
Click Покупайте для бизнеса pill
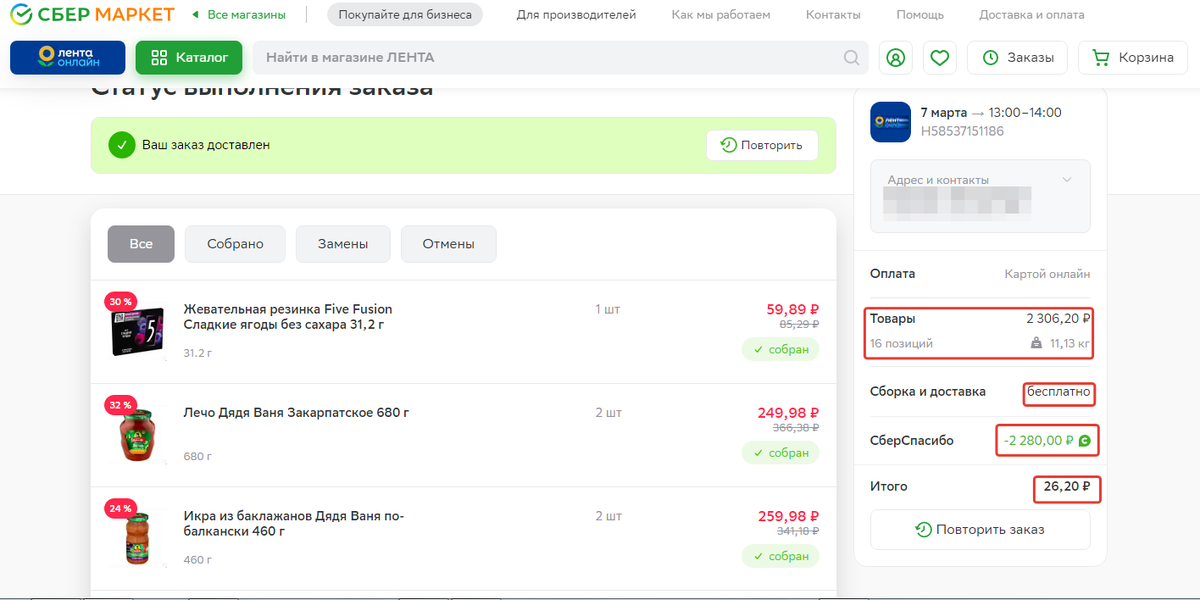[x=405, y=15]
